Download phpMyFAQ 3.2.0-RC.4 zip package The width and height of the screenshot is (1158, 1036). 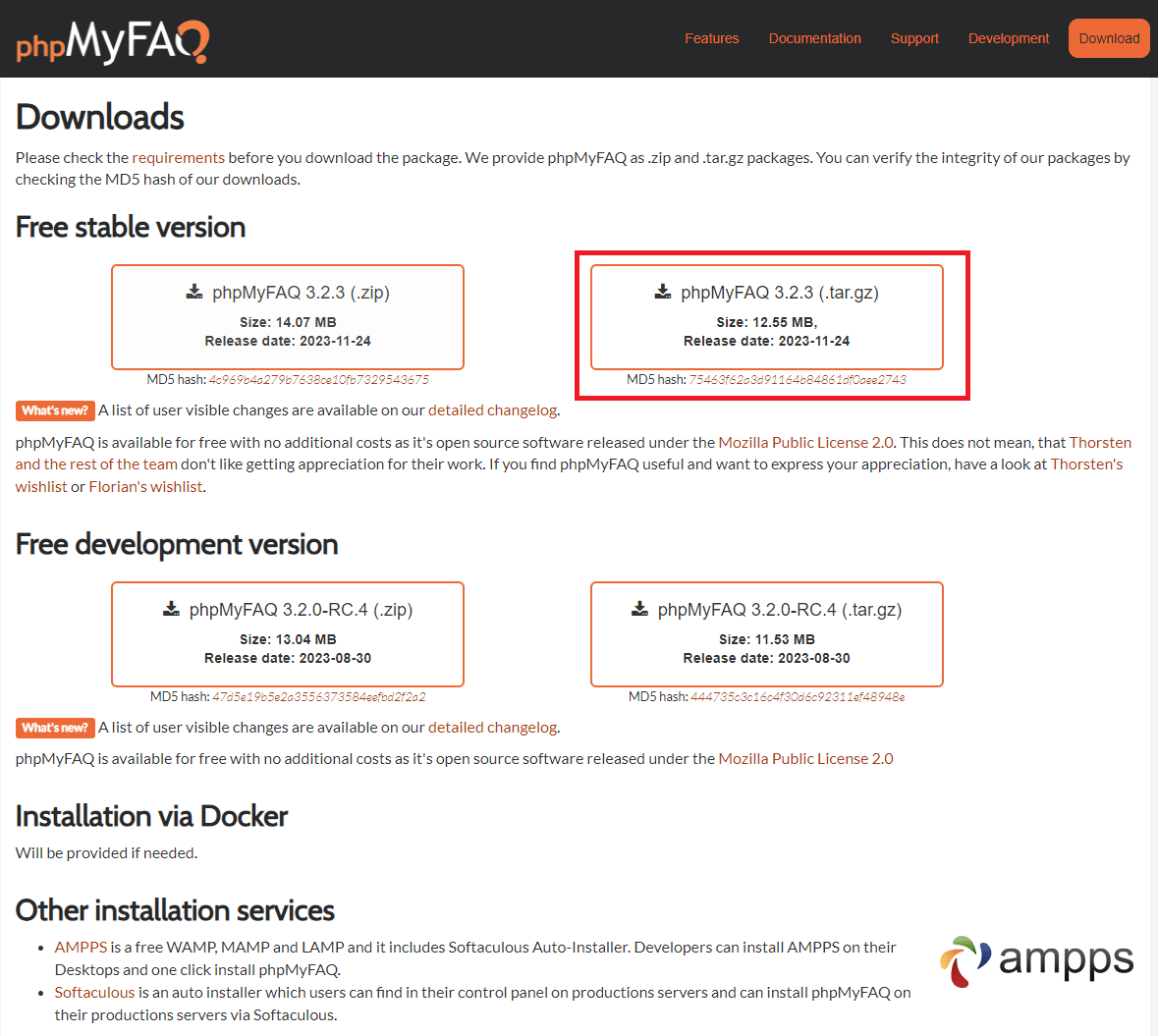[287, 634]
